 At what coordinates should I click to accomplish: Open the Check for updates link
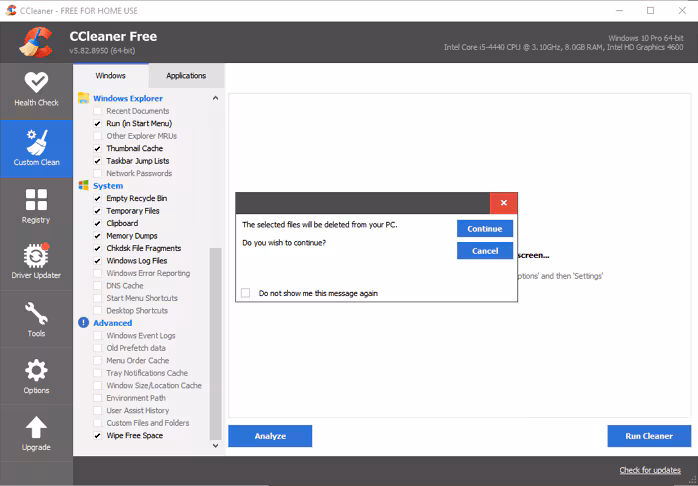point(650,470)
